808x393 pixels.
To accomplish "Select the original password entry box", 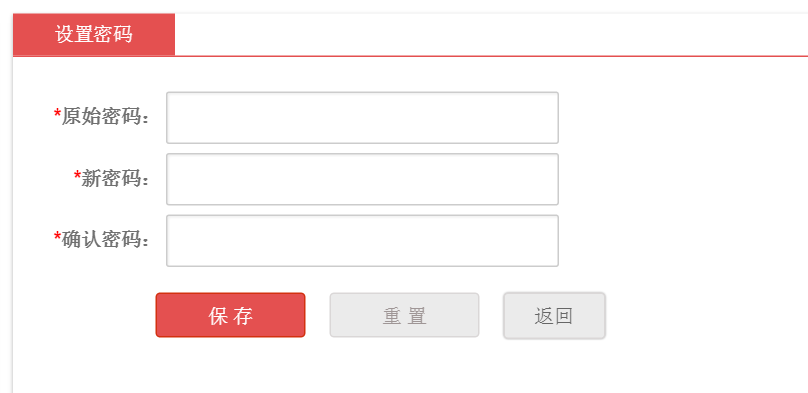I will [x=362, y=118].
